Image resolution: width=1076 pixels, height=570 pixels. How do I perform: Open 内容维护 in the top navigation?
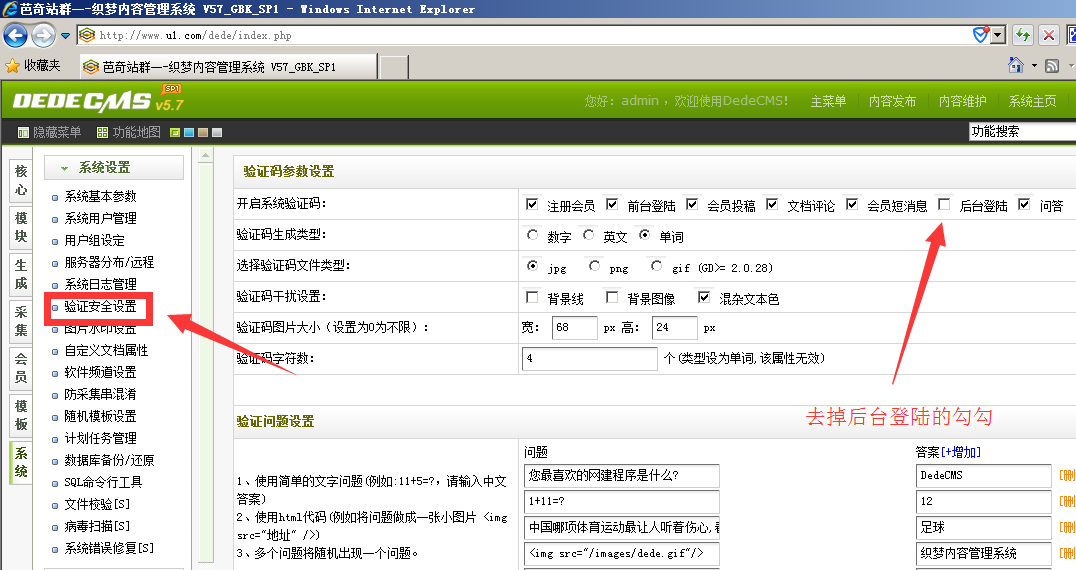[963, 102]
